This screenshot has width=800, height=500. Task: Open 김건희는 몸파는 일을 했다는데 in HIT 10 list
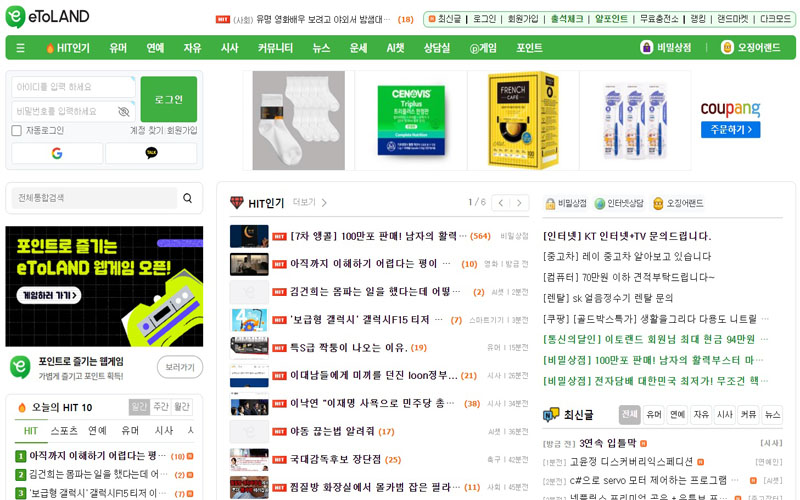point(94,474)
